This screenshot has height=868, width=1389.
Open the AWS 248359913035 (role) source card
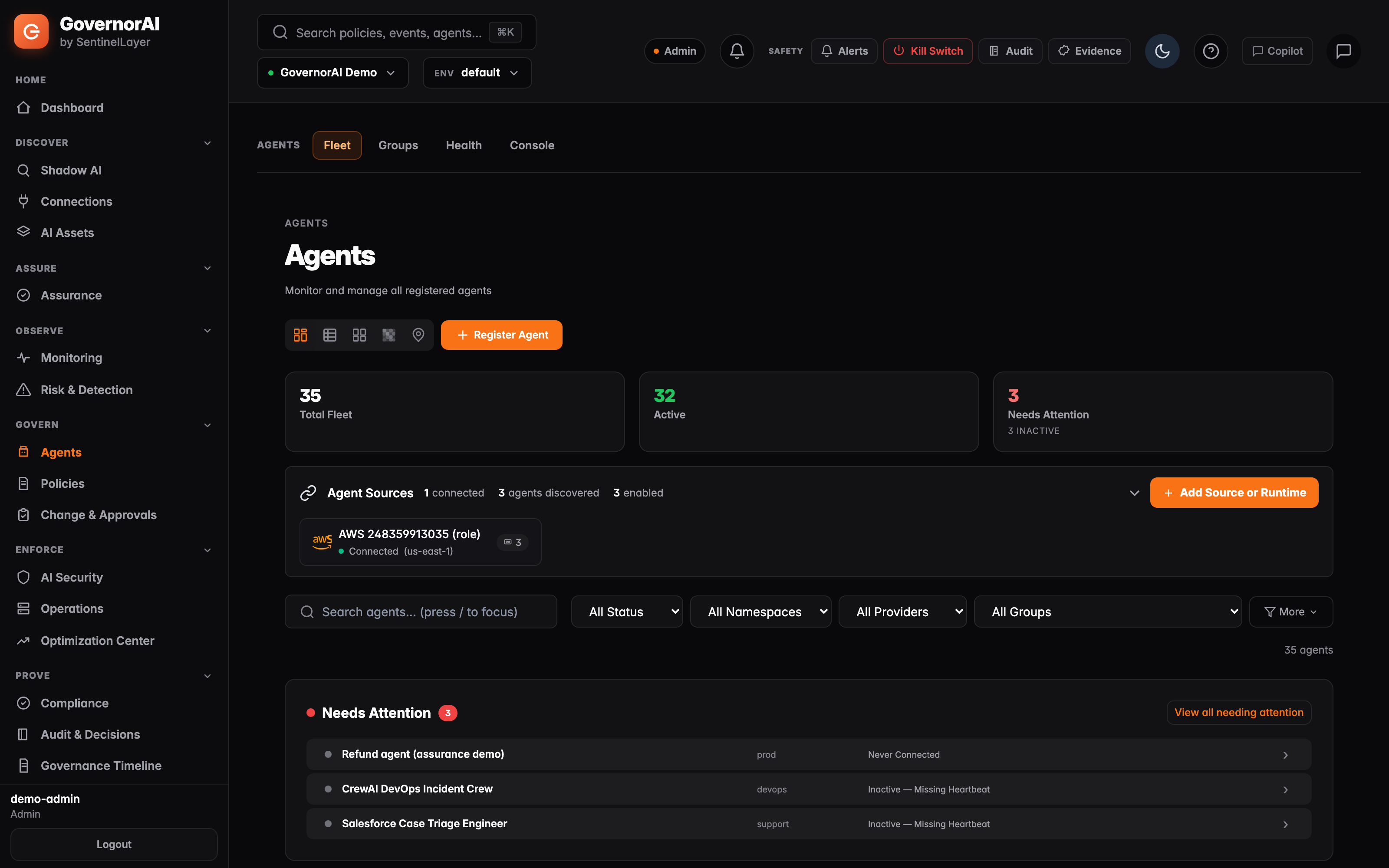420,542
